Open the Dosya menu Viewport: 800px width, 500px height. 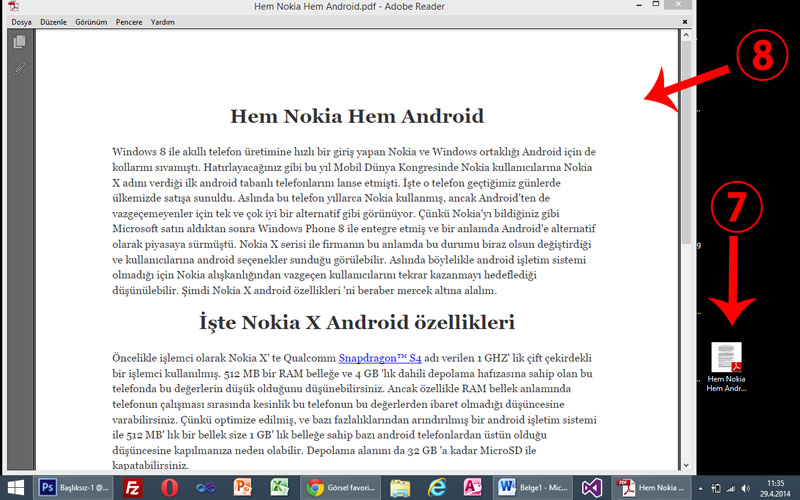click(x=21, y=22)
